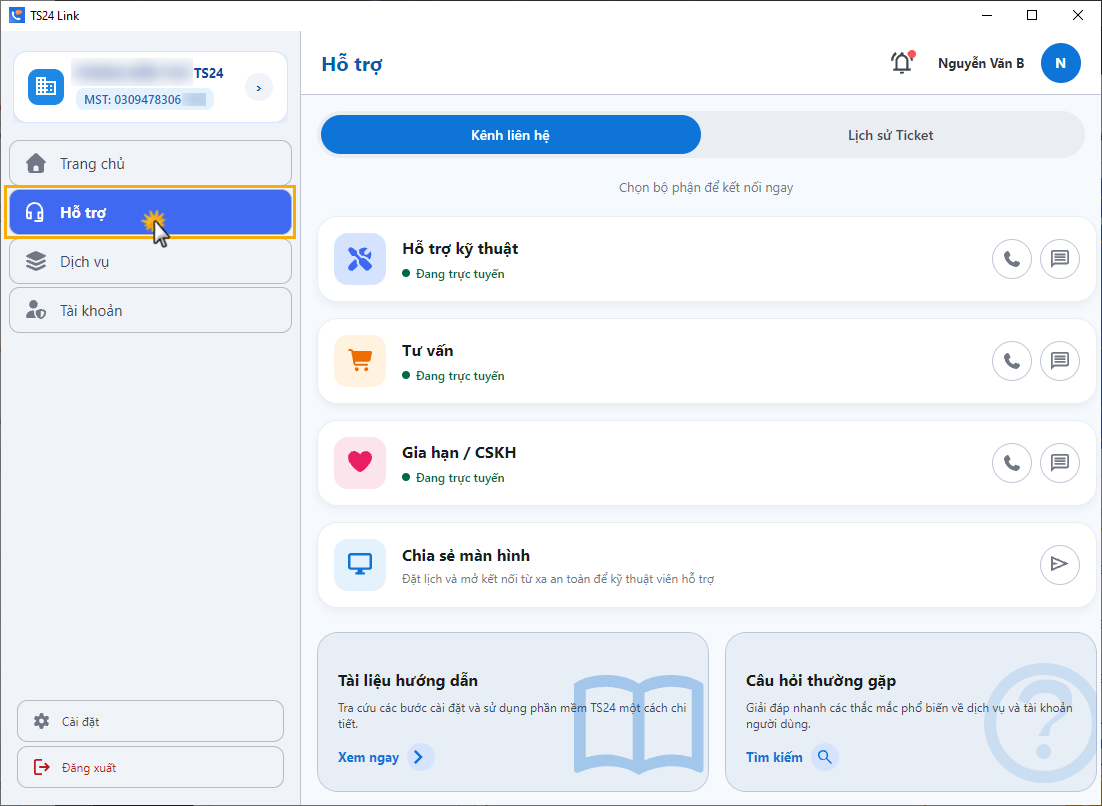1102x806 pixels.
Task: Maximize the TS24 Link window
Action: pyautogui.click(x=1032, y=15)
